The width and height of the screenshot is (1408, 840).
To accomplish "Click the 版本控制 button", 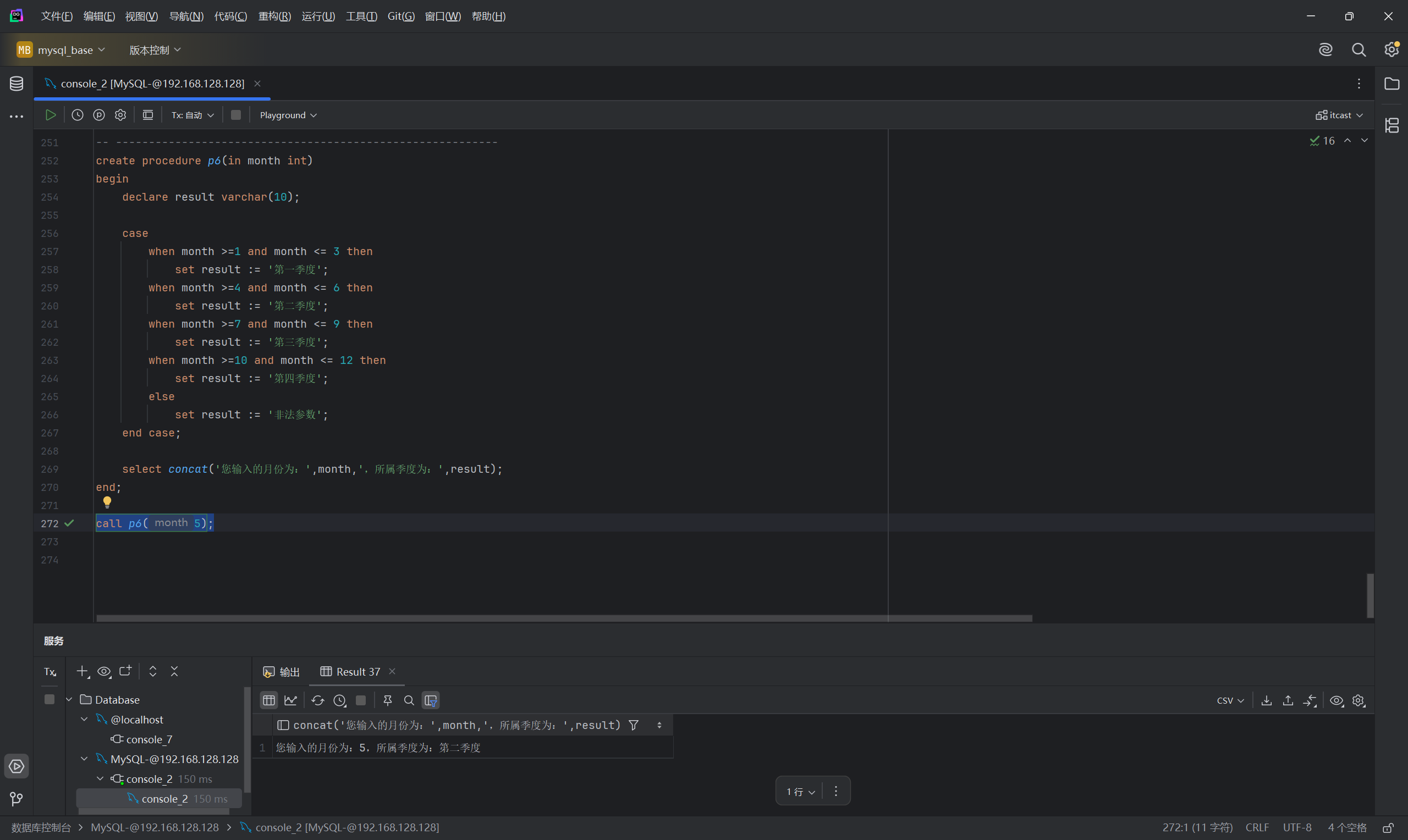I will (x=155, y=50).
